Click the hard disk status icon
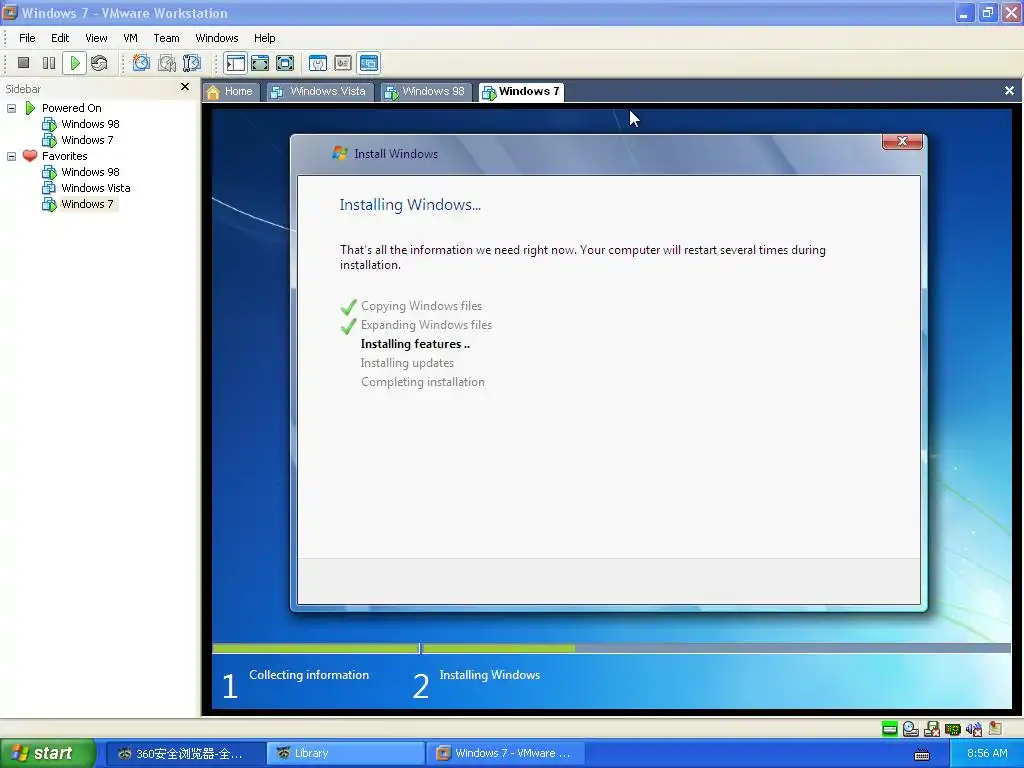 [x=889, y=729]
